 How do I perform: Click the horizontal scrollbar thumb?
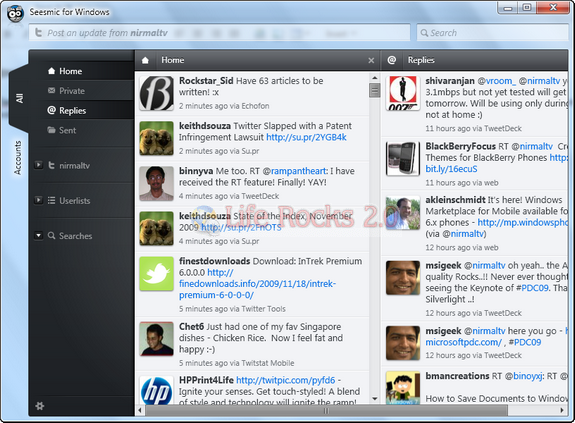tap(326, 411)
